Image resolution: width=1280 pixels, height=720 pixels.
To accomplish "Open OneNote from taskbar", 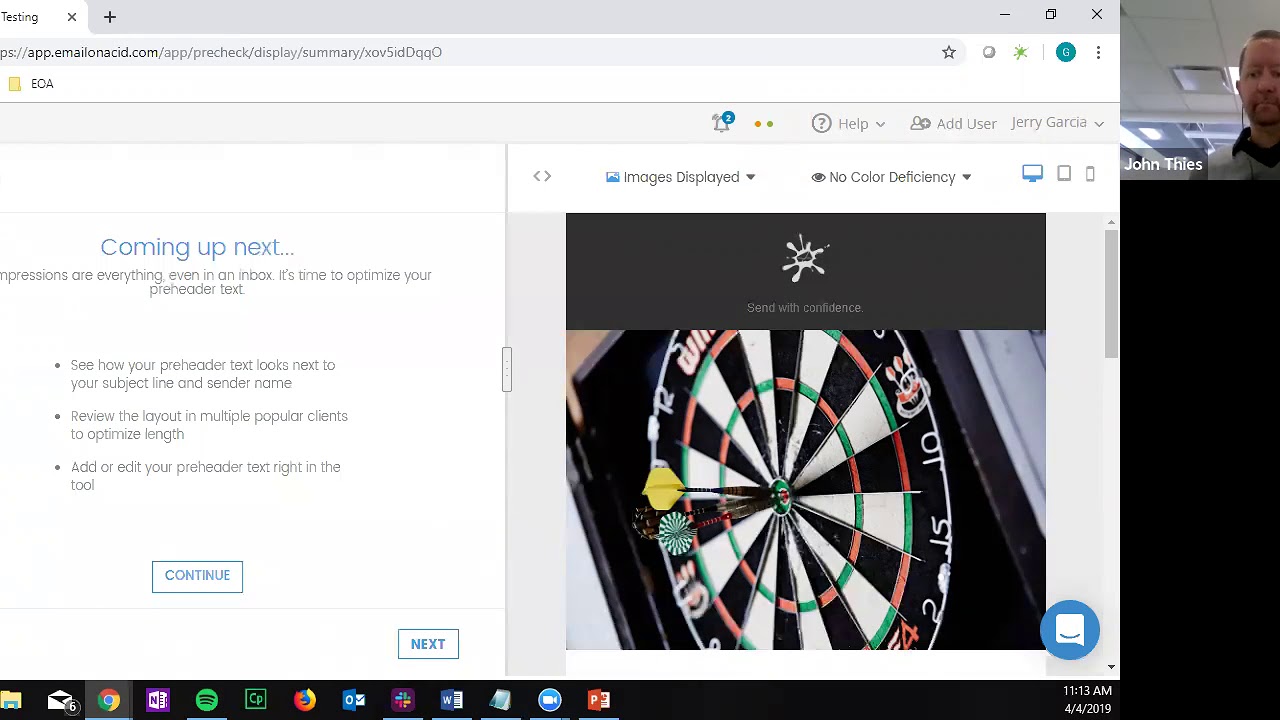I will pyautogui.click(x=158, y=700).
